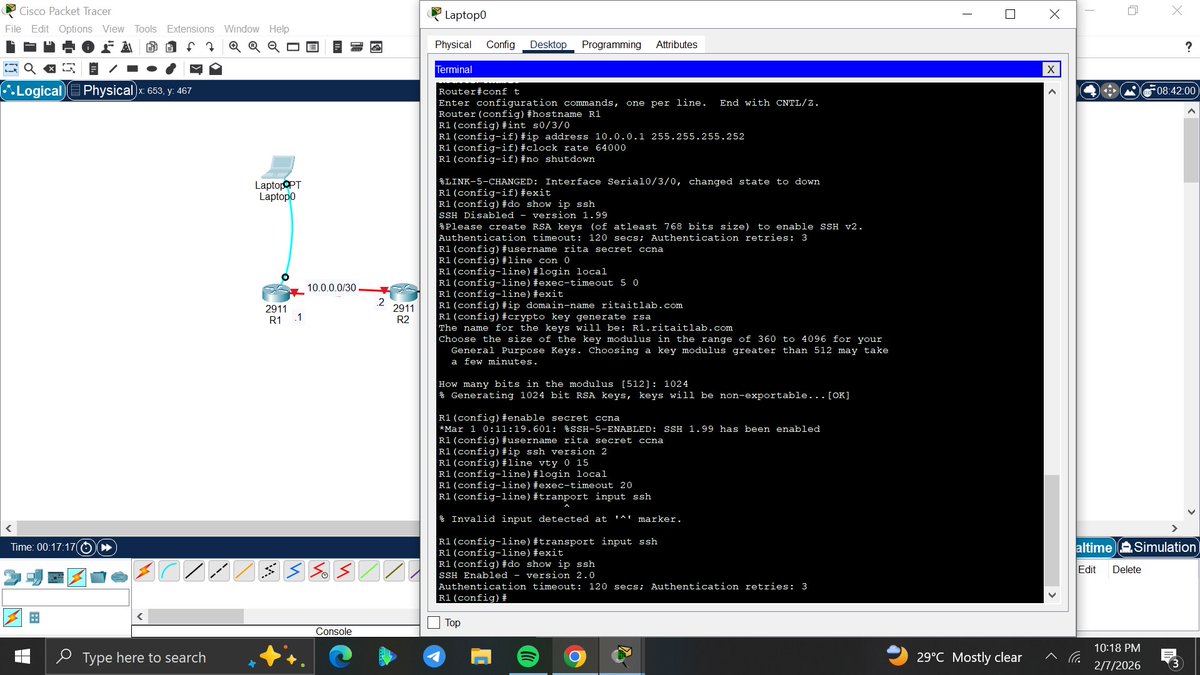Pick the automatic connection lightning cable

pyautogui.click(x=145, y=571)
